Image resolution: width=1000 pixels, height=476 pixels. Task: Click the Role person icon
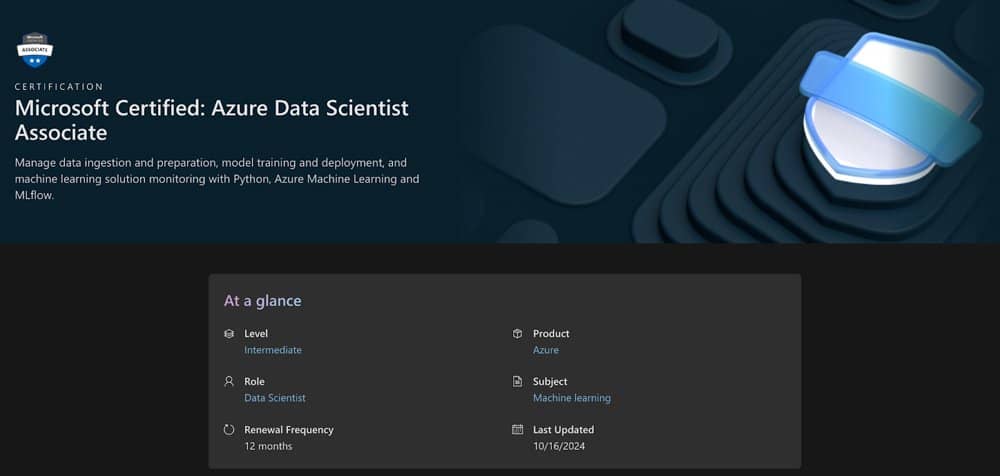click(x=229, y=382)
